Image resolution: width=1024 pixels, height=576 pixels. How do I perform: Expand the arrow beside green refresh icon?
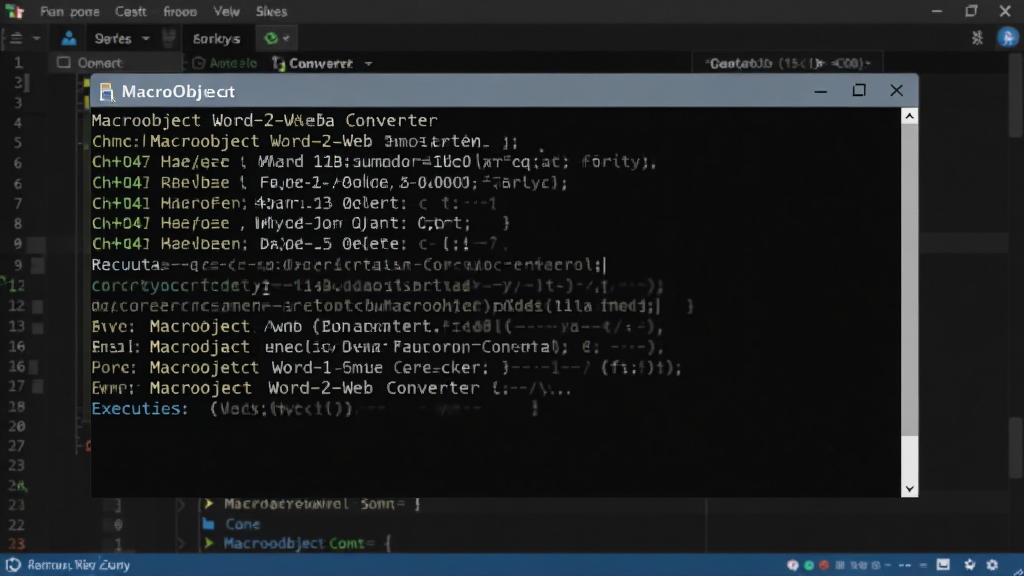(x=286, y=39)
